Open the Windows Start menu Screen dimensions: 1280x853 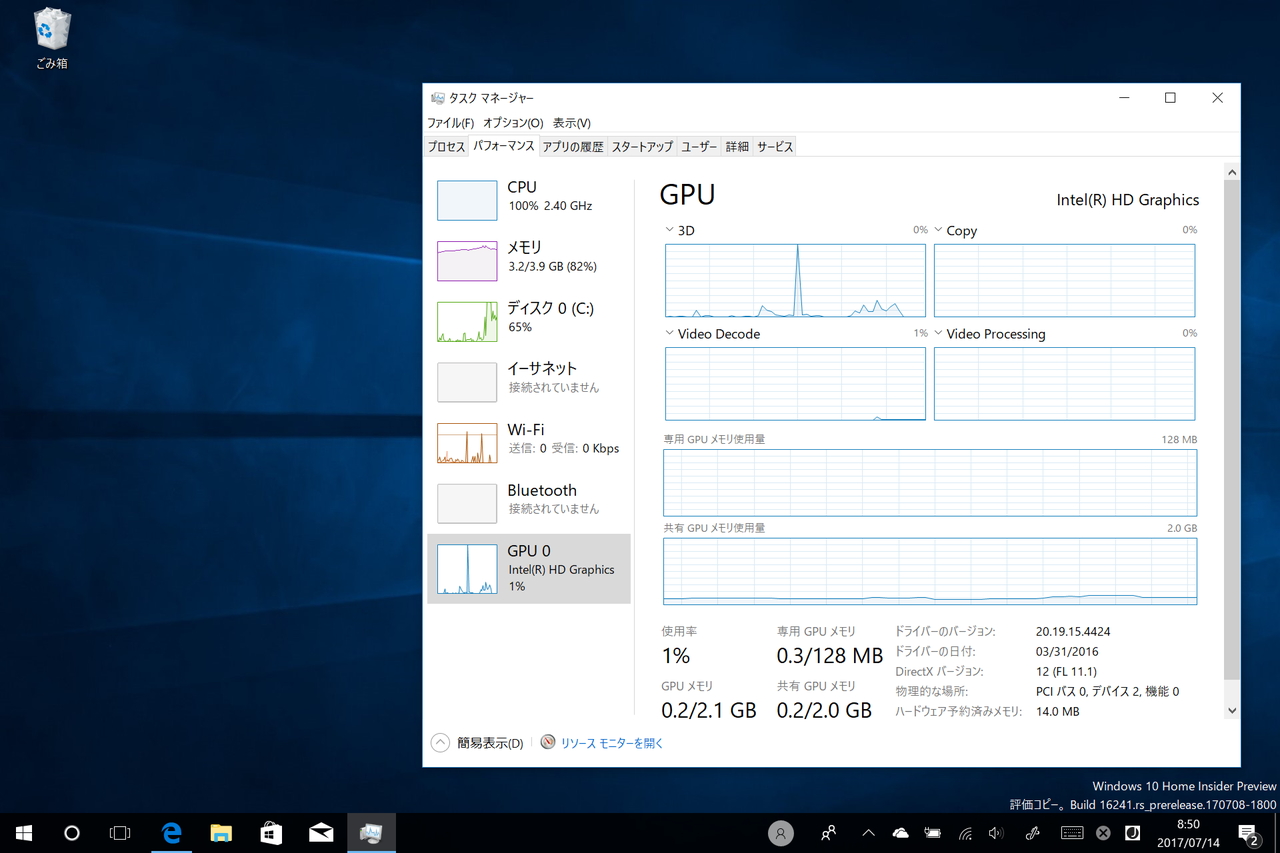pos(24,833)
